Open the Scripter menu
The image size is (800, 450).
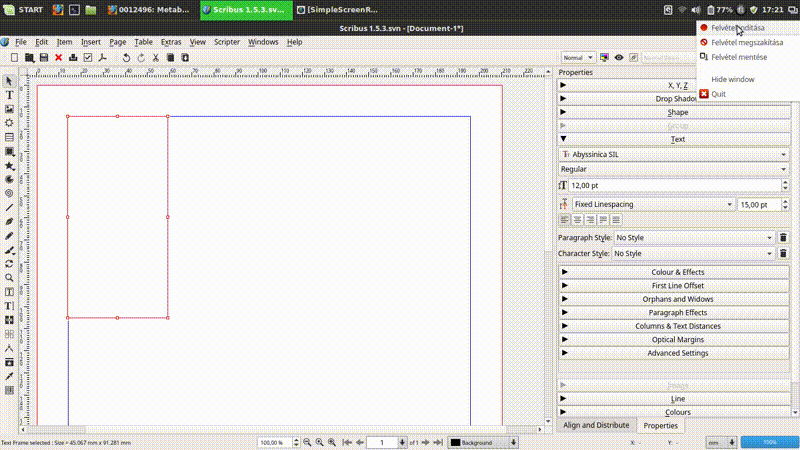click(227, 42)
